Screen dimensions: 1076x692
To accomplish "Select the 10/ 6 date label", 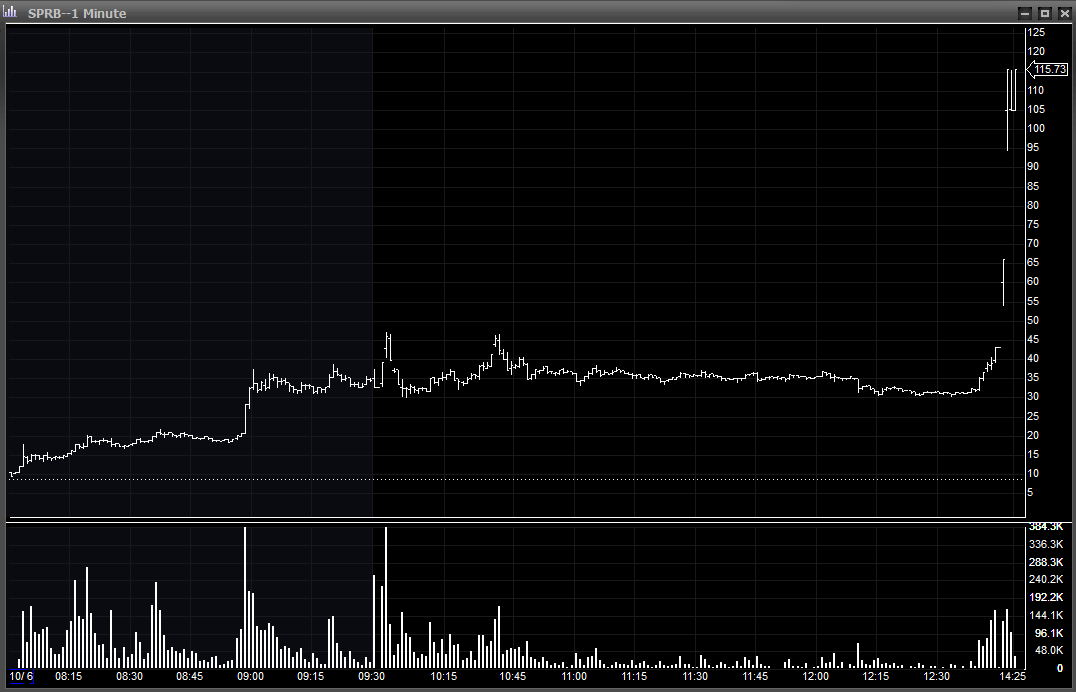I will (21, 676).
